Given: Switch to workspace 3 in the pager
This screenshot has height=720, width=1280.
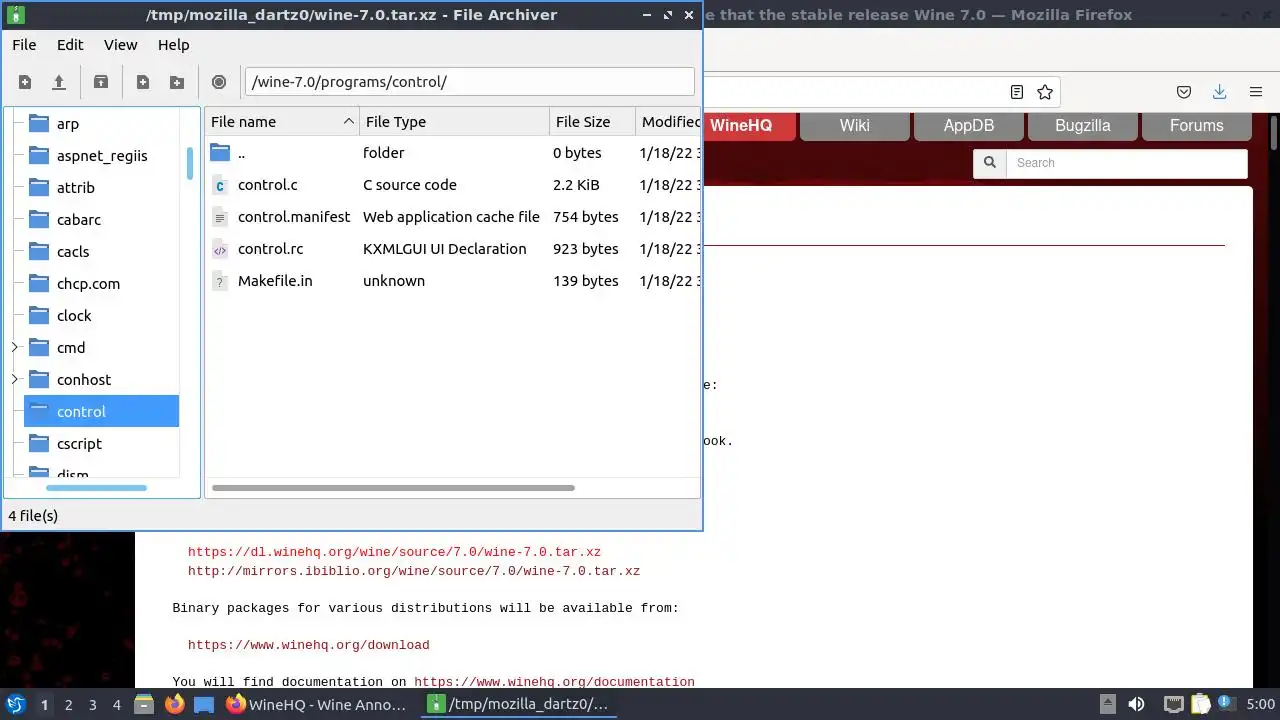Looking at the screenshot, I should pyautogui.click(x=93, y=705).
